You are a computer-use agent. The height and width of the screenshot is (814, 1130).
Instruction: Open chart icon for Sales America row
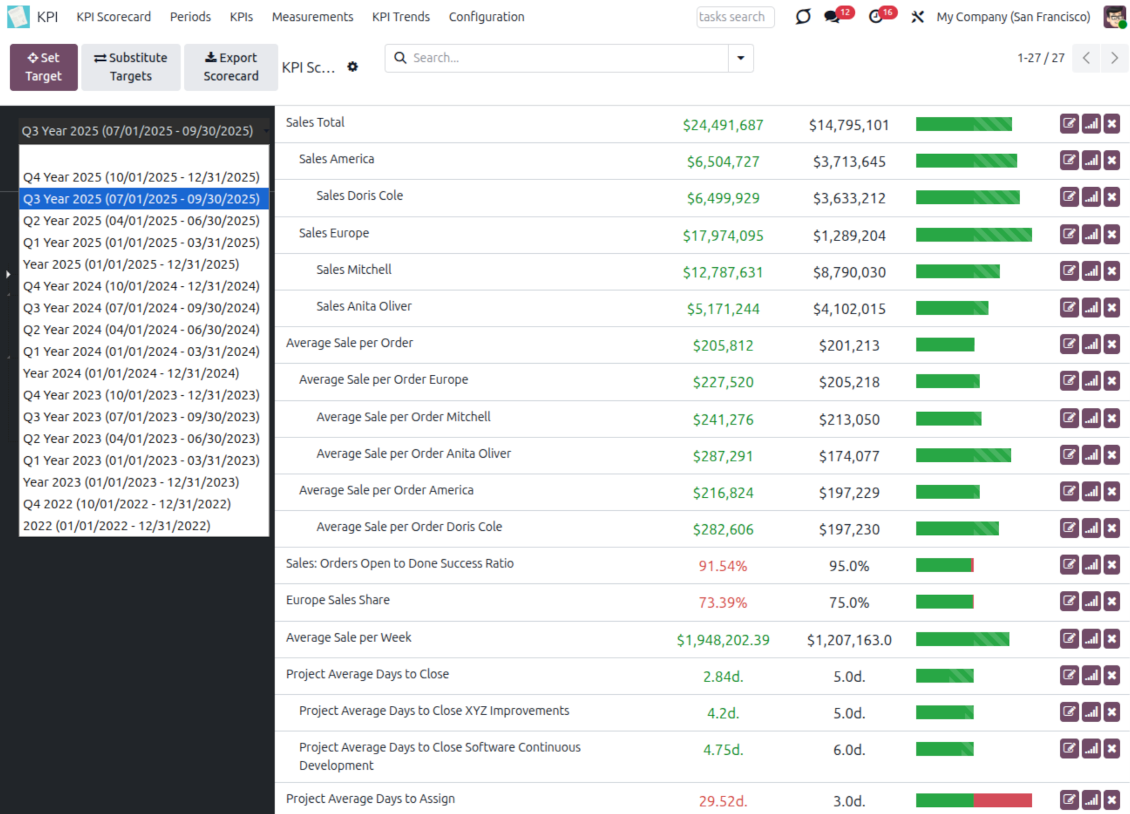1091,161
